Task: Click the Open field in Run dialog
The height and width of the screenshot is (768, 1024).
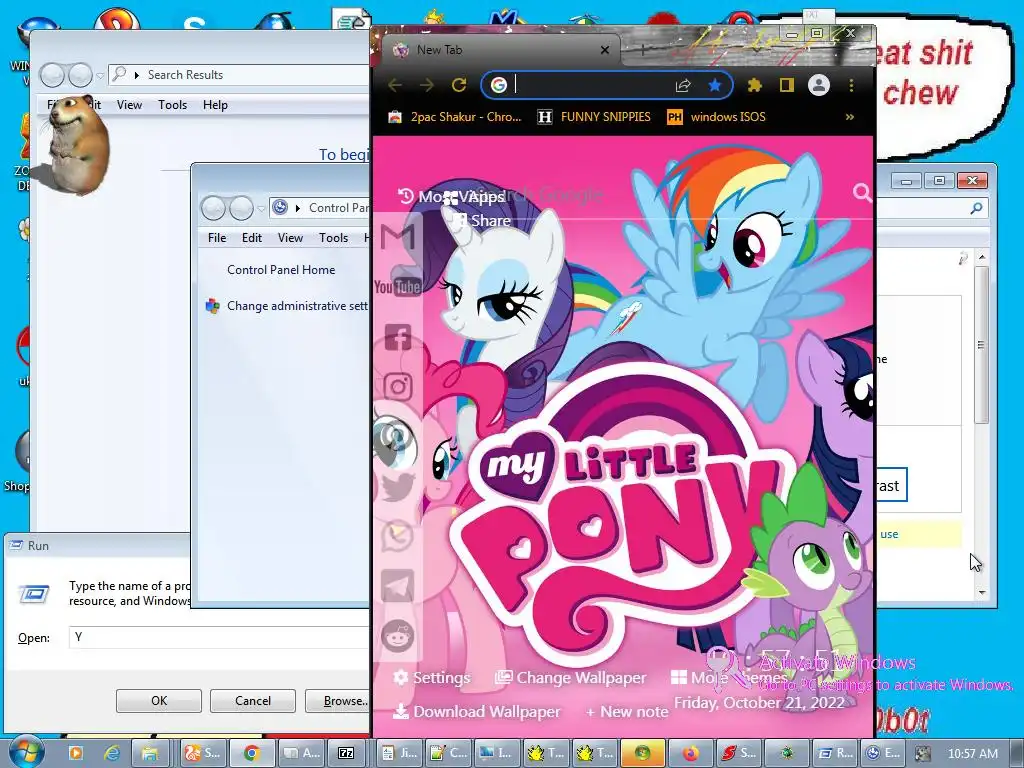Action: coord(219,637)
